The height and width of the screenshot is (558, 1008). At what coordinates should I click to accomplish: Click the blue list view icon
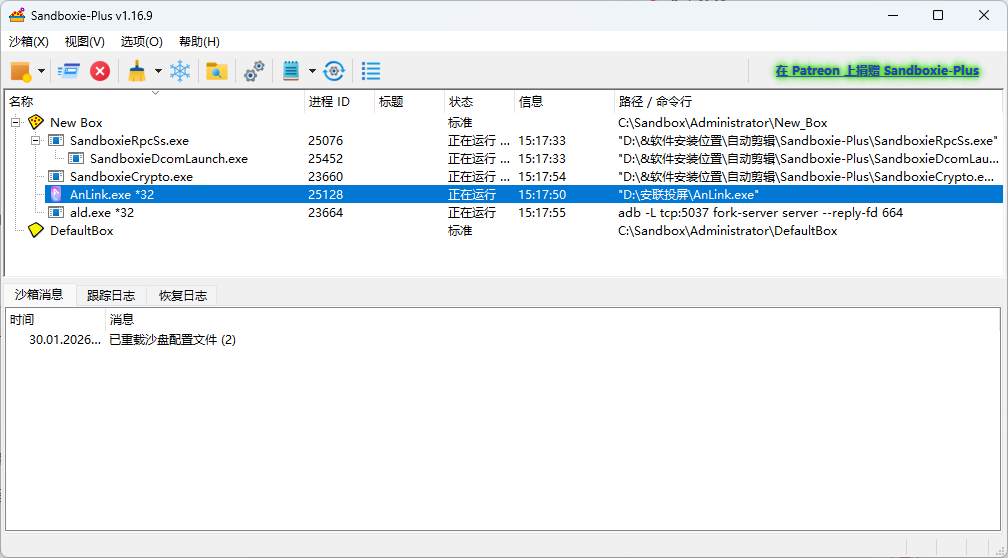tap(371, 71)
